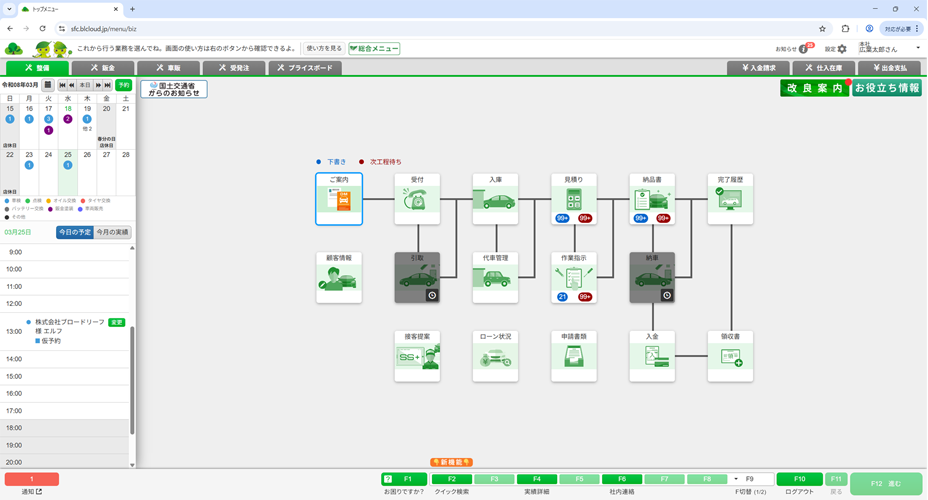Switch to the 車販 tab

pos(165,68)
